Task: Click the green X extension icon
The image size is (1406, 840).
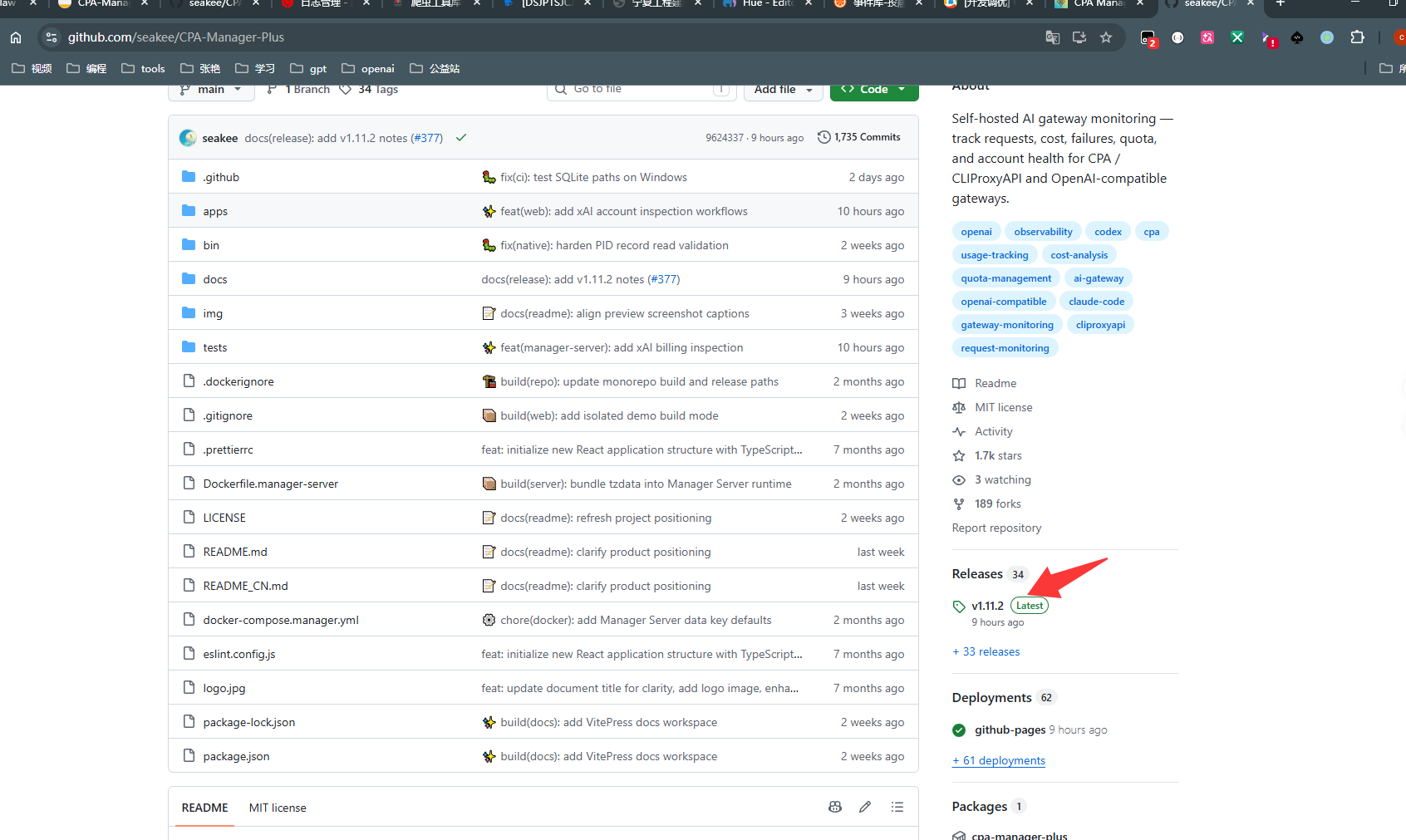Action: [x=1237, y=37]
